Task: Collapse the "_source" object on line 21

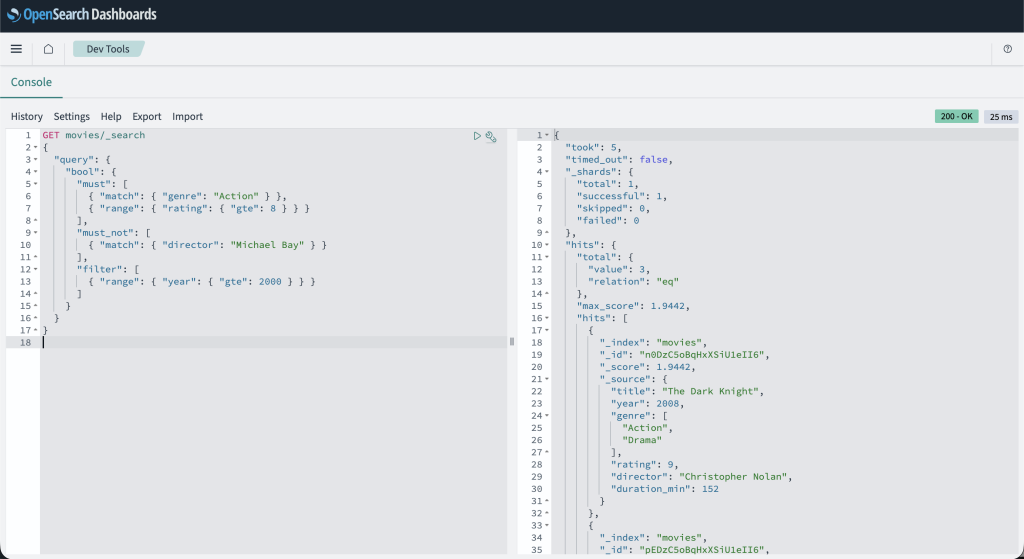Action: coord(546,380)
